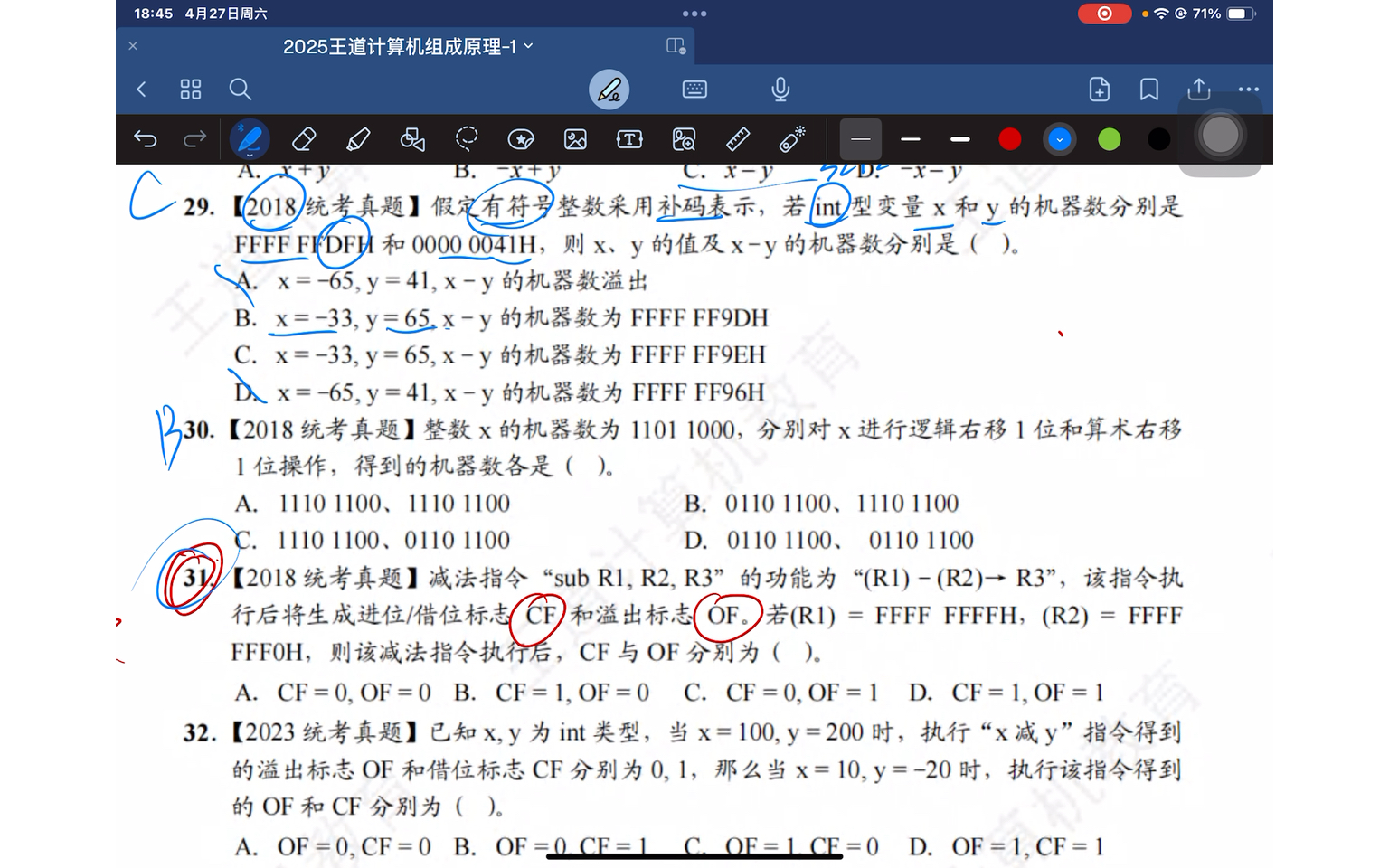Tap question number 32.
1389x868 pixels.
(199, 732)
